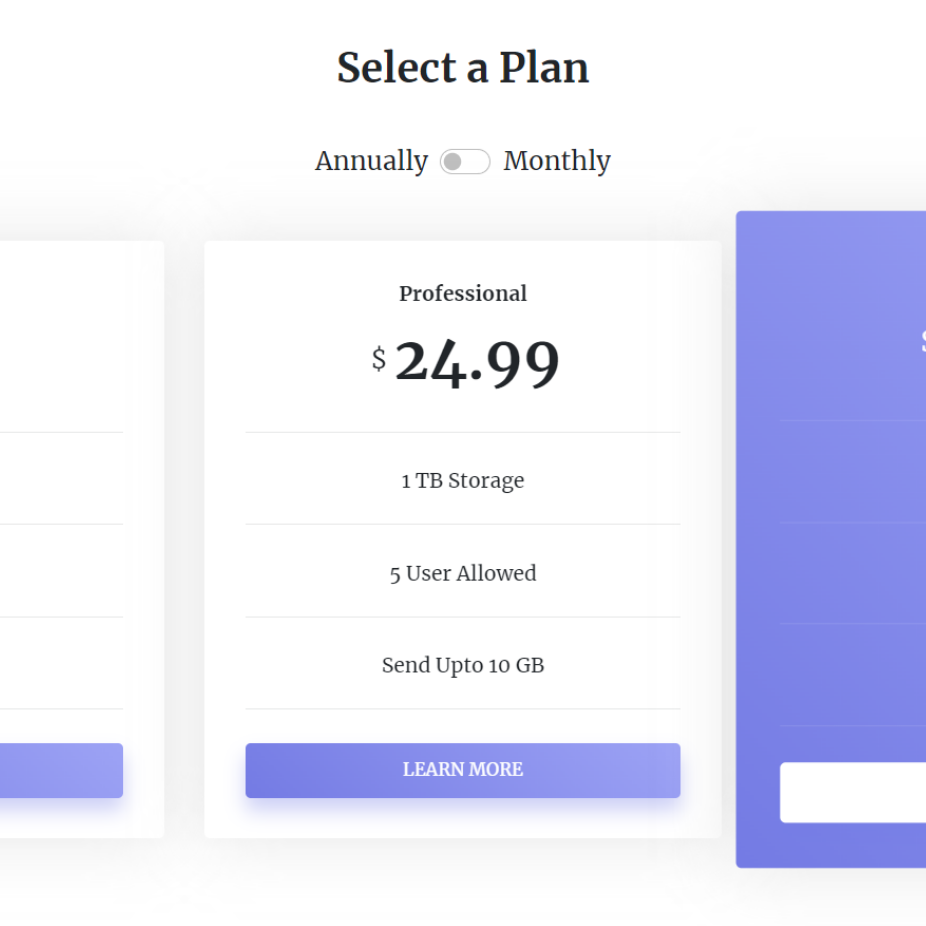This screenshot has height=926, width=926.
Task: Click the gray knob of the billing switch
Action: pos(453,162)
